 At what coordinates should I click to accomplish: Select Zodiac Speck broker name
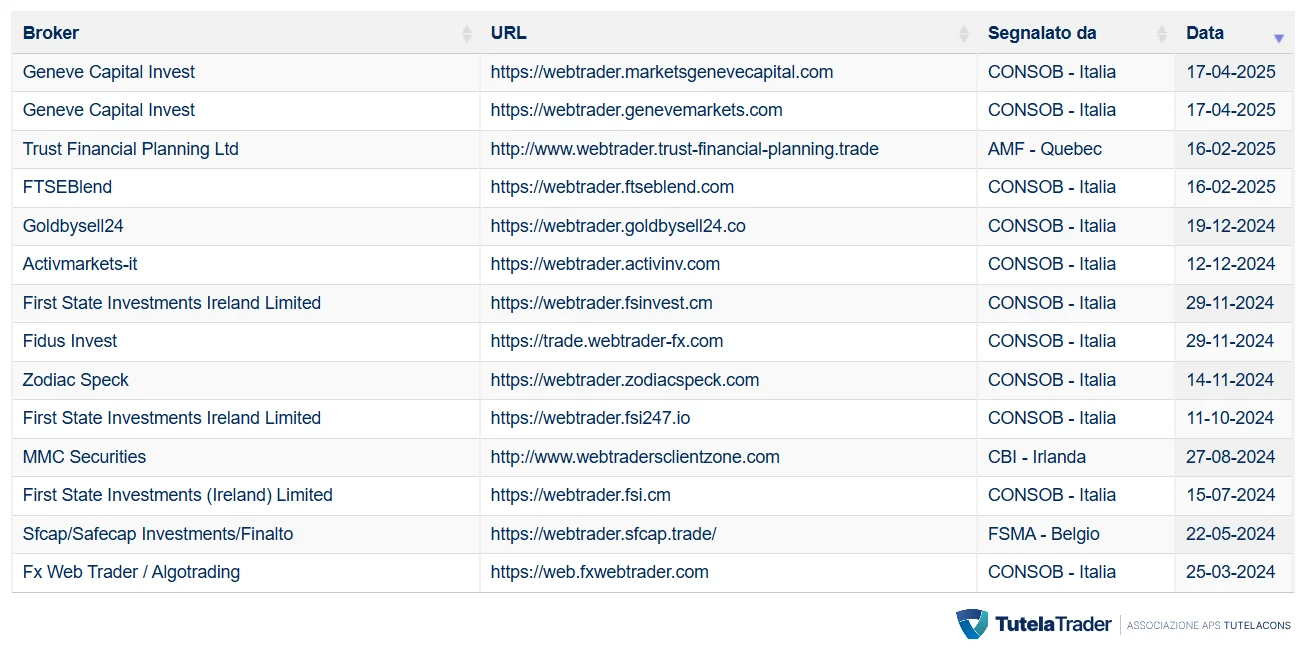click(x=76, y=380)
